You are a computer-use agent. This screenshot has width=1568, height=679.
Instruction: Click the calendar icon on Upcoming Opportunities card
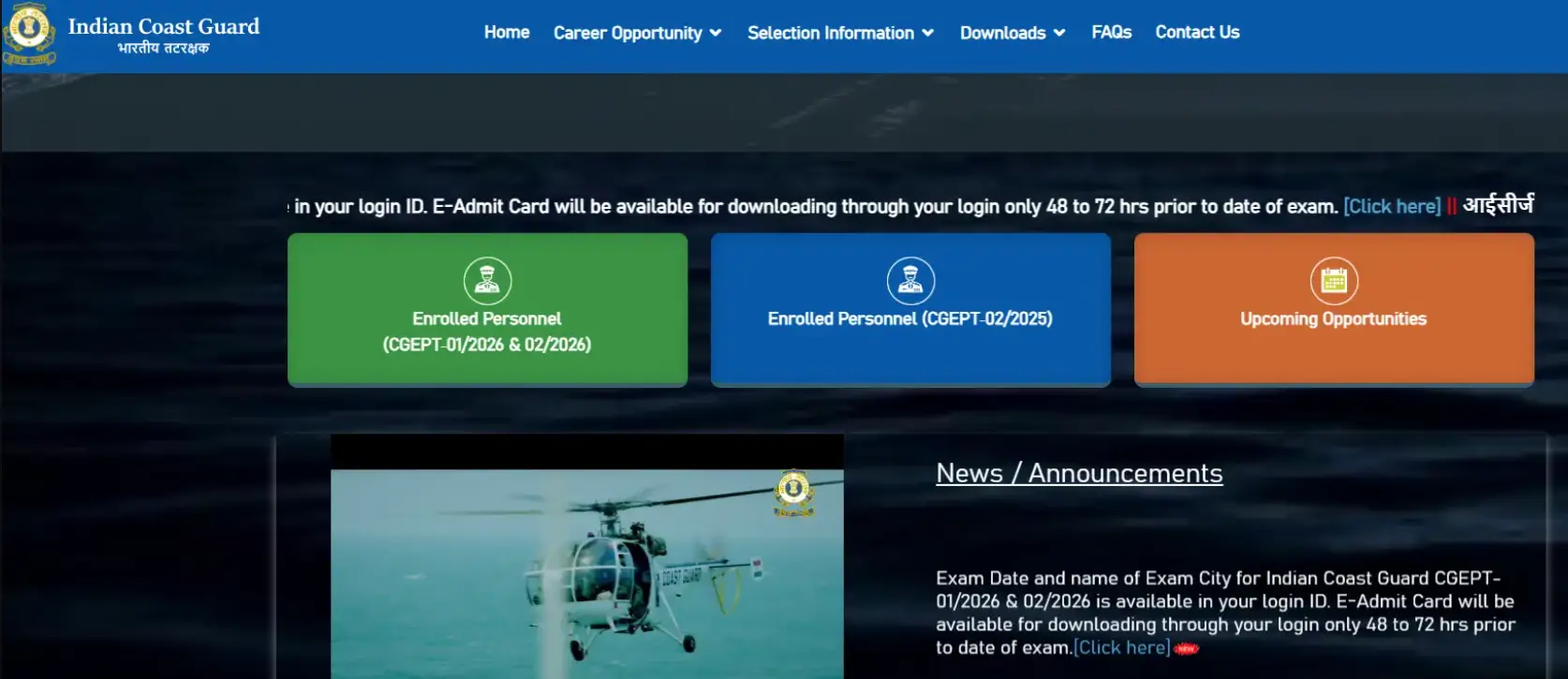(1334, 280)
